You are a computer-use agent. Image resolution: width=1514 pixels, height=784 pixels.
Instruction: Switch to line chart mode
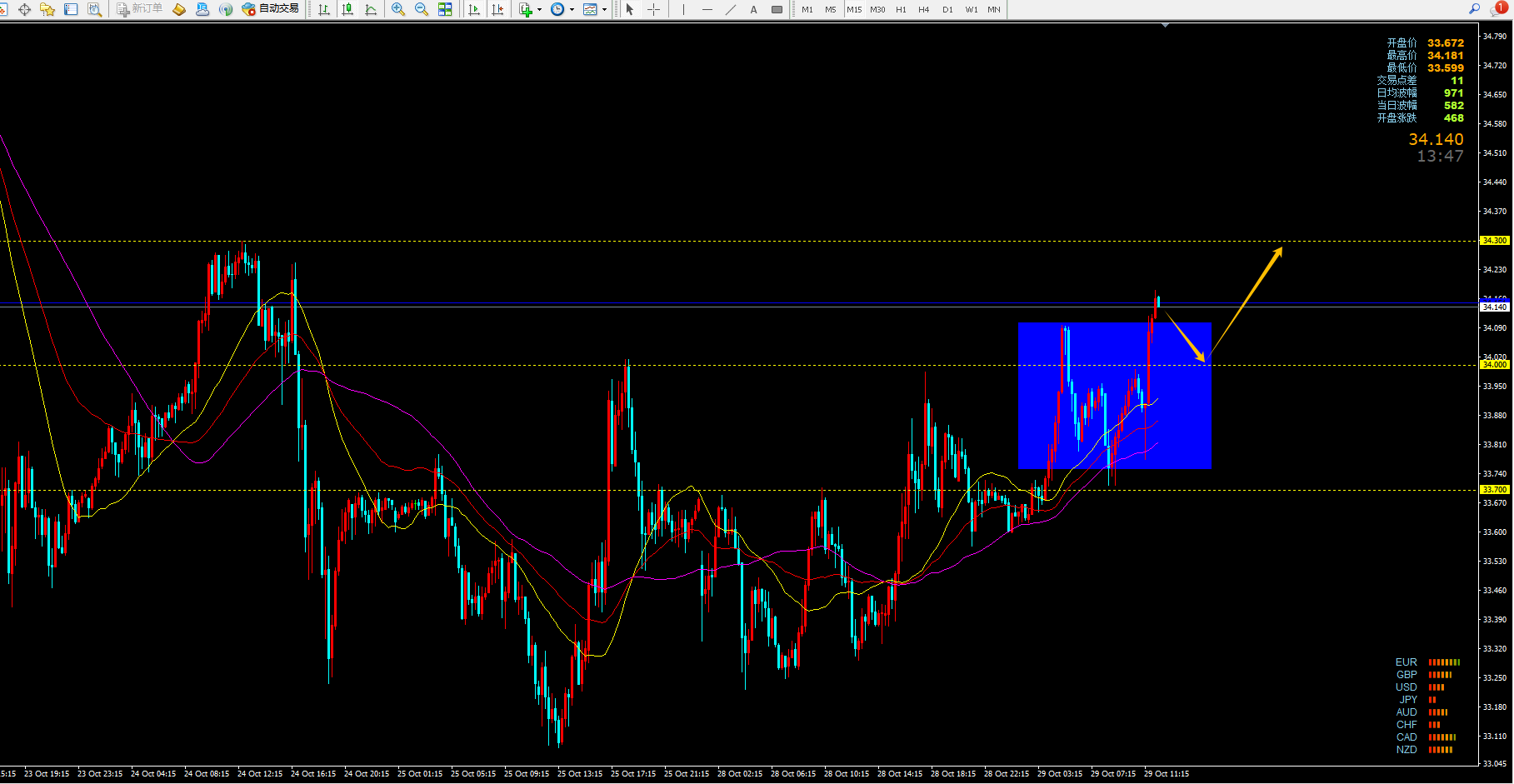tap(371, 9)
